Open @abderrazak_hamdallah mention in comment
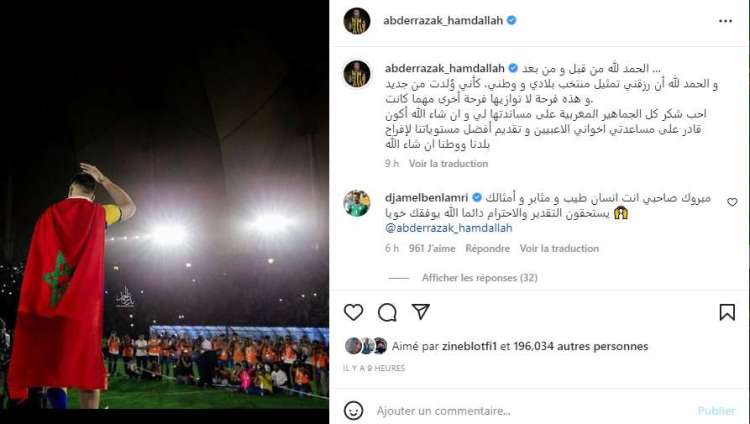 (449, 228)
